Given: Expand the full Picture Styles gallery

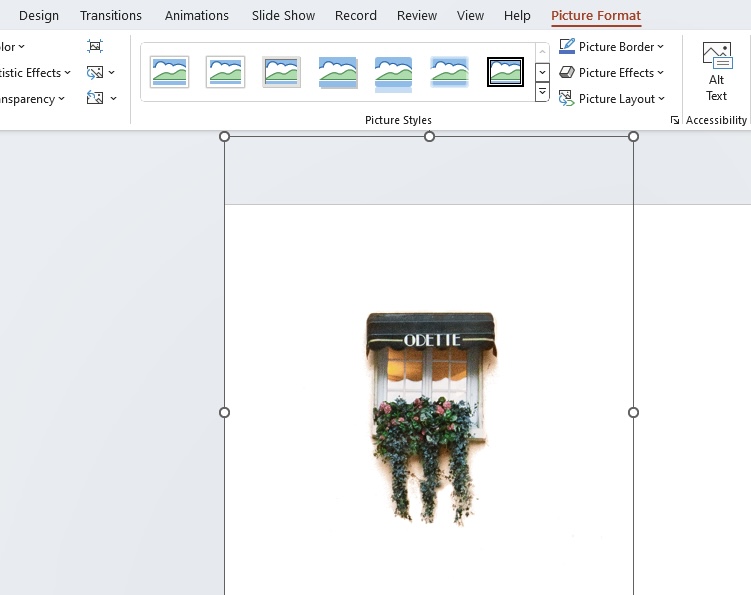Looking at the screenshot, I should click(x=542, y=92).
